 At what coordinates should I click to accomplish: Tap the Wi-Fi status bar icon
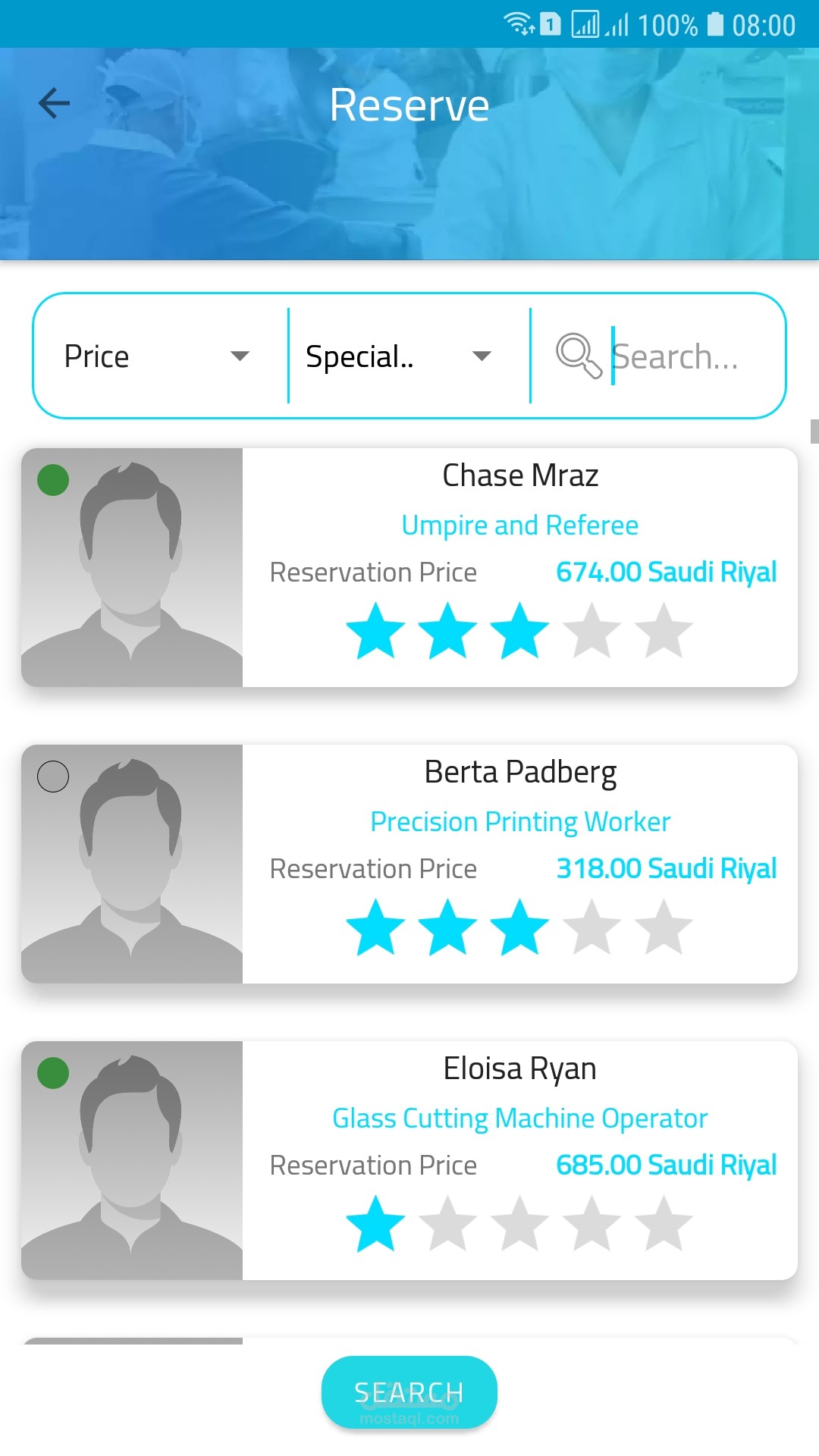pos(519,24)
